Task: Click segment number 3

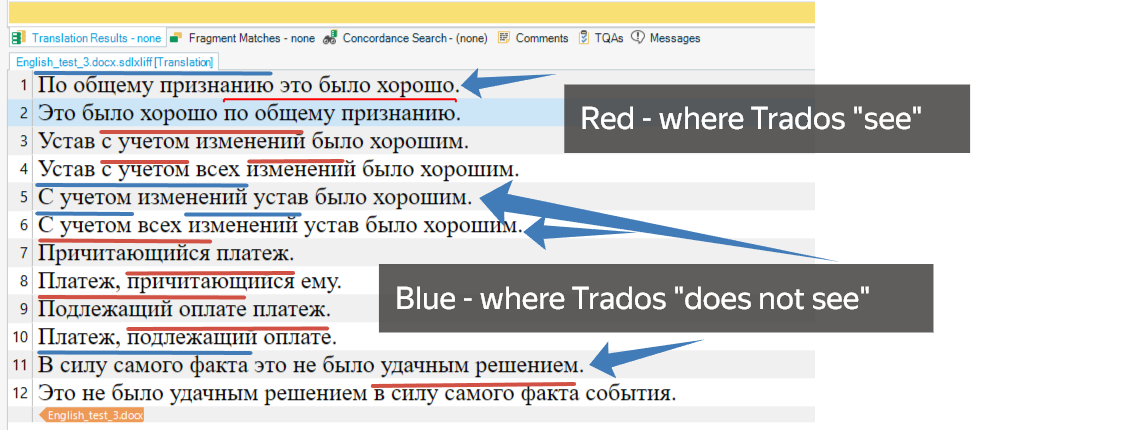Action: pos(24,141)
